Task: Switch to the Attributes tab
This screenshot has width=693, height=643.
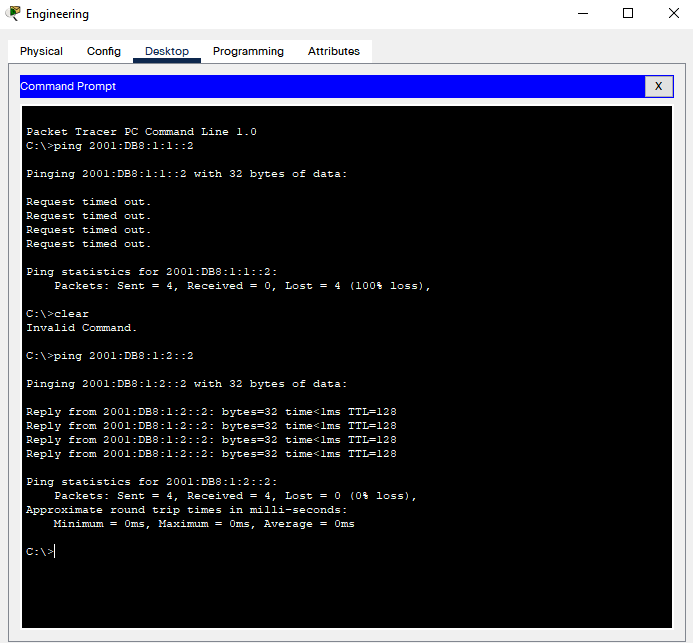Action: coord(334,51)
